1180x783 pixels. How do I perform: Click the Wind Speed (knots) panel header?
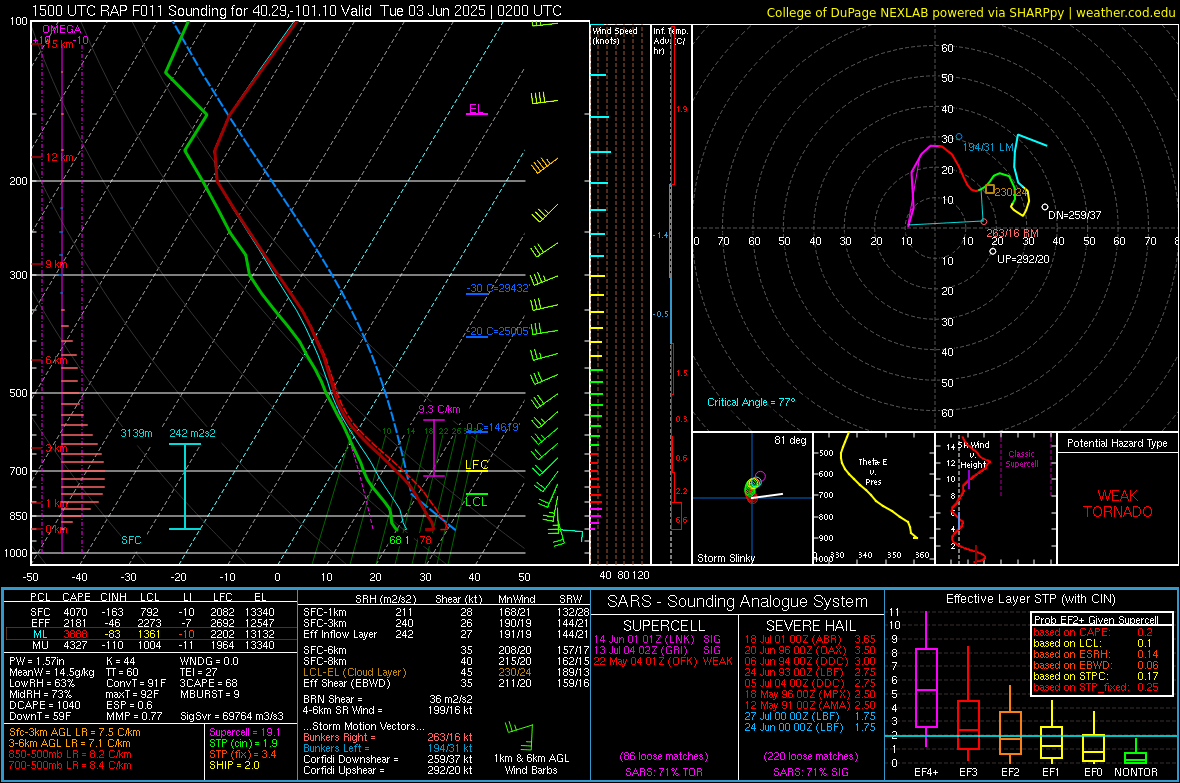tap(615, 35)
